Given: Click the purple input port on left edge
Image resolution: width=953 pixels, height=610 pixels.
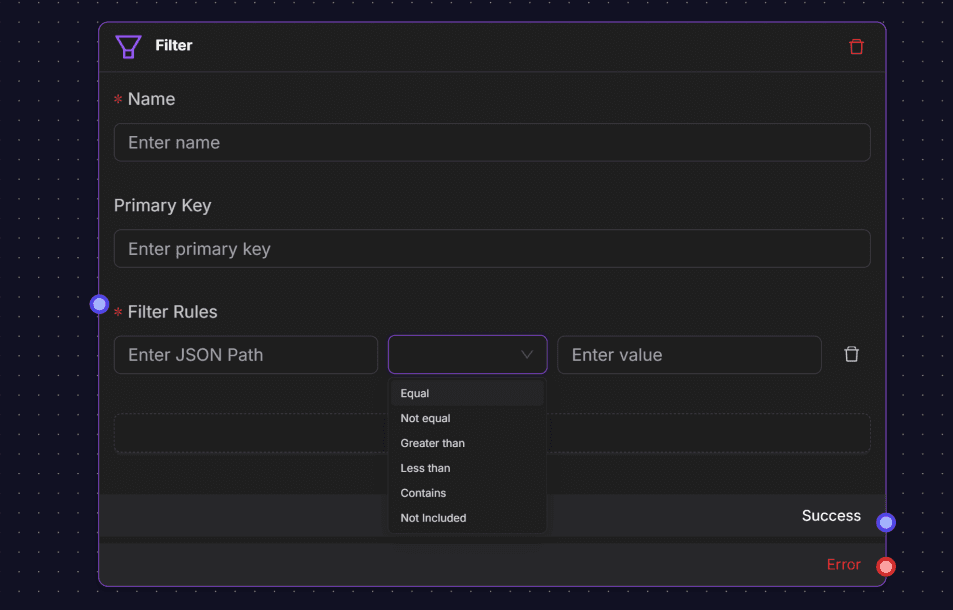Looking at the screenshot, I should (99, 303).
